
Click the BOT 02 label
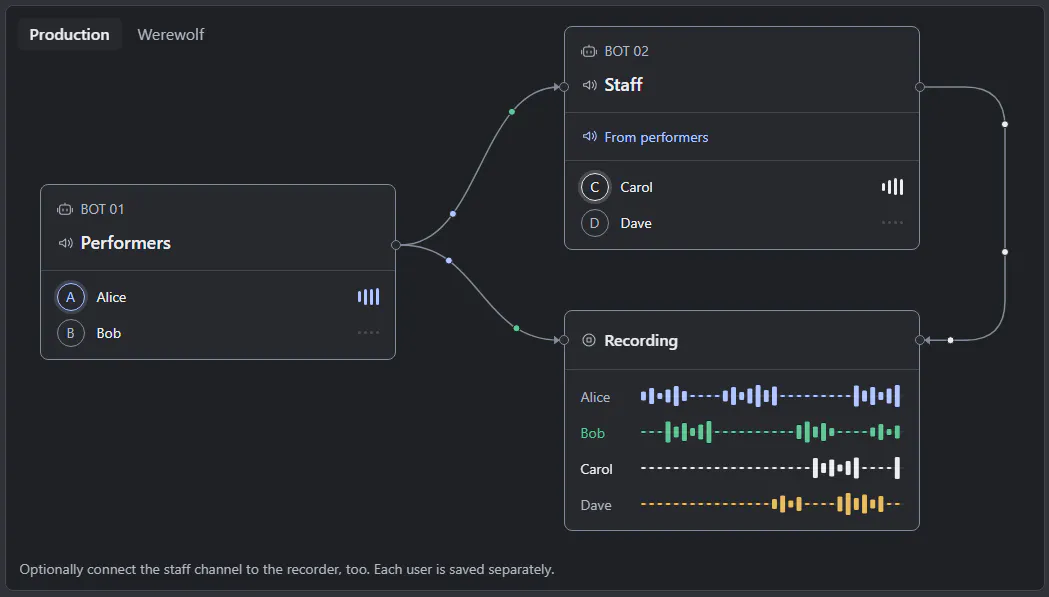point(626,52)
